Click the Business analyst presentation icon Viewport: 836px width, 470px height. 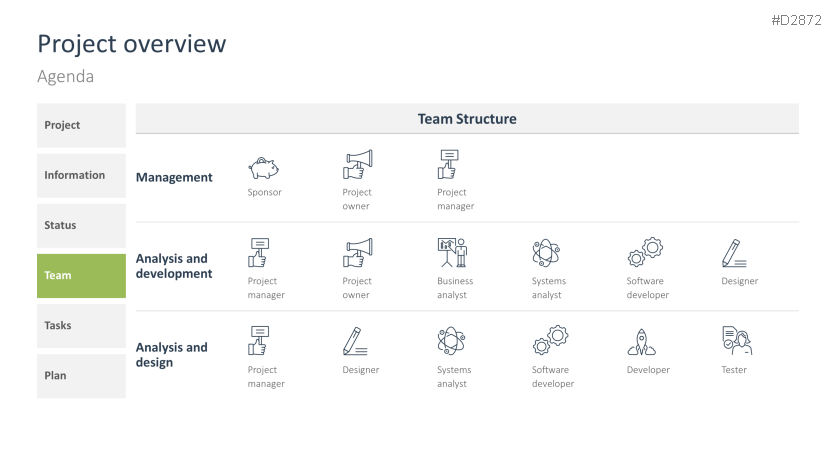(452, 252)
